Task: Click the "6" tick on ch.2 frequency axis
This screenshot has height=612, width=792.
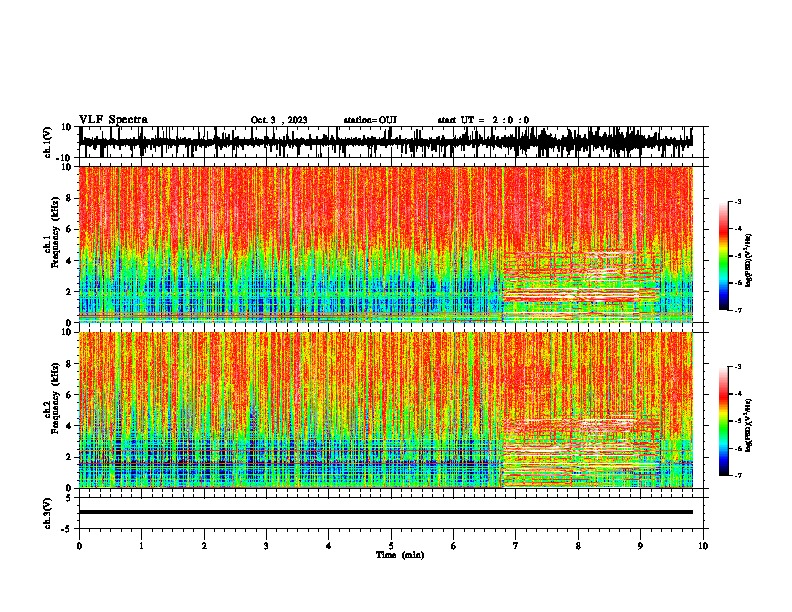Action: pos(70,395)
